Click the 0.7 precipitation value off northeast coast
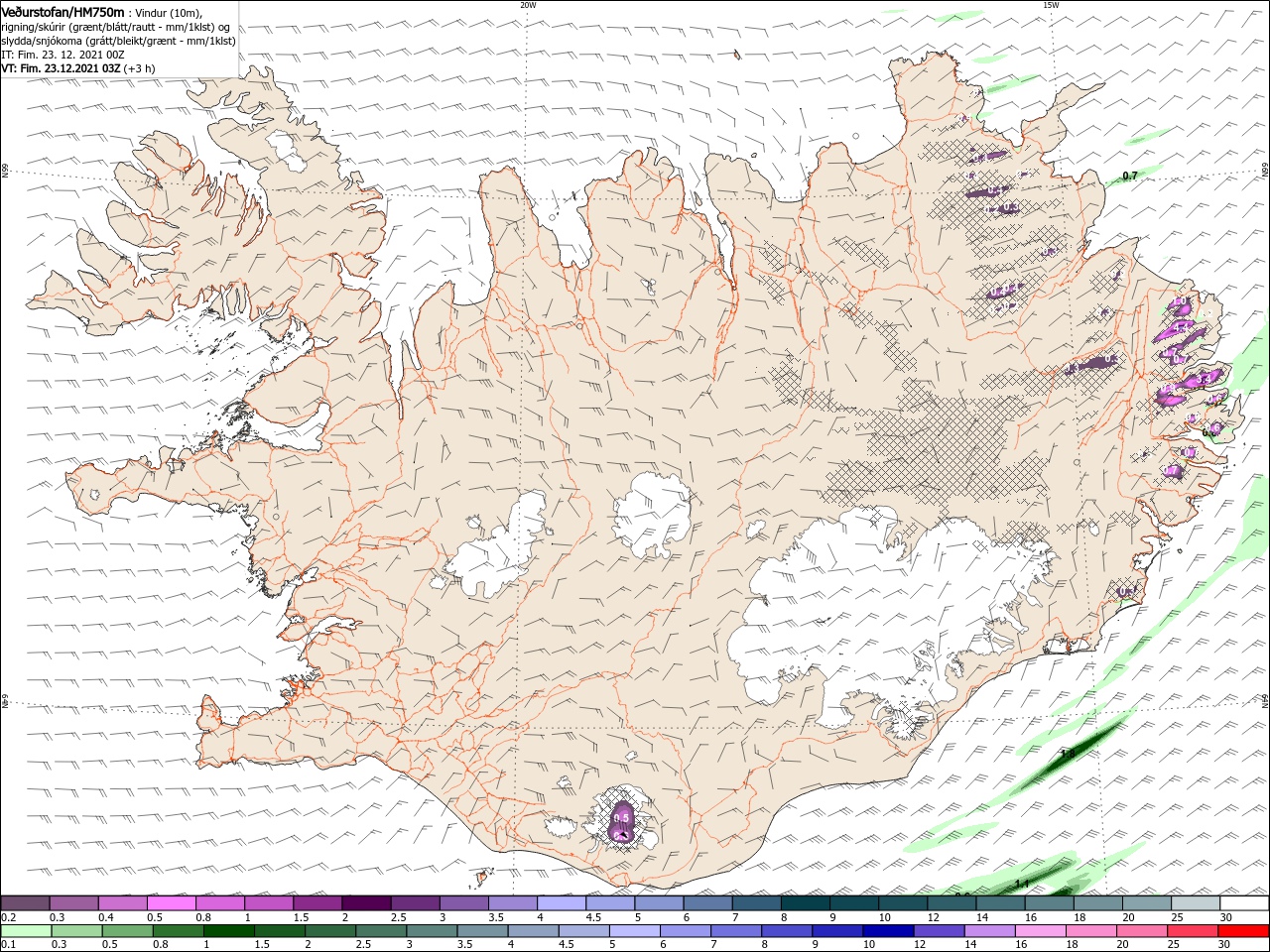Viewport: 1270px width, 952px height. pos(1129,176)
